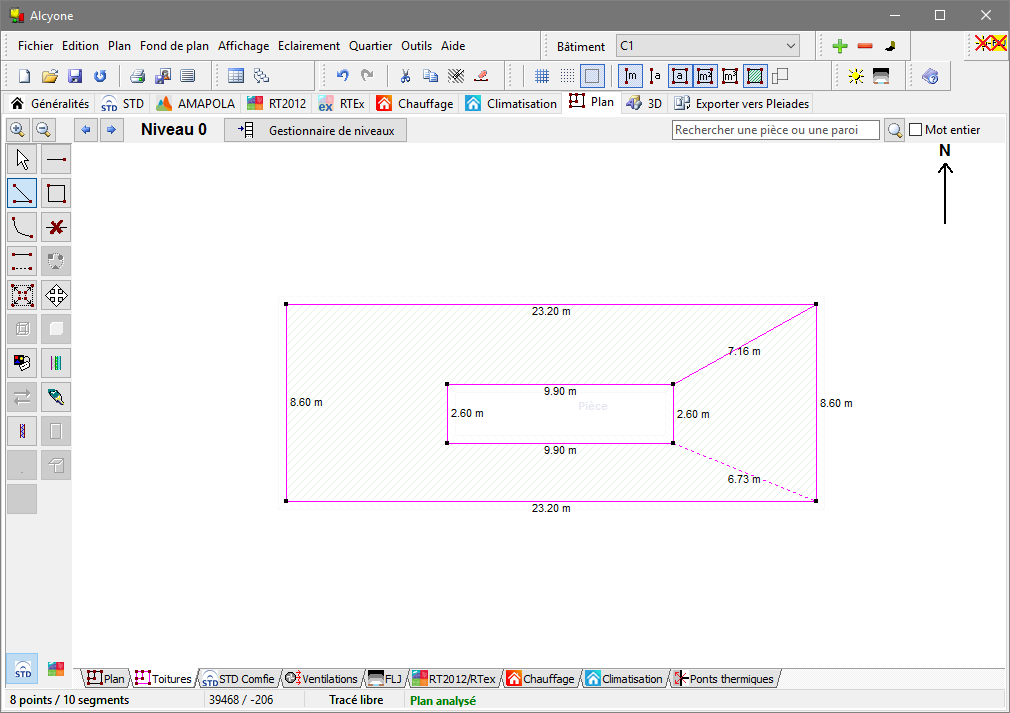The height and width of the screenshot is (713, 1010).
Task: Switch to the Toitures bottom tab
Action: pos(164,679)
